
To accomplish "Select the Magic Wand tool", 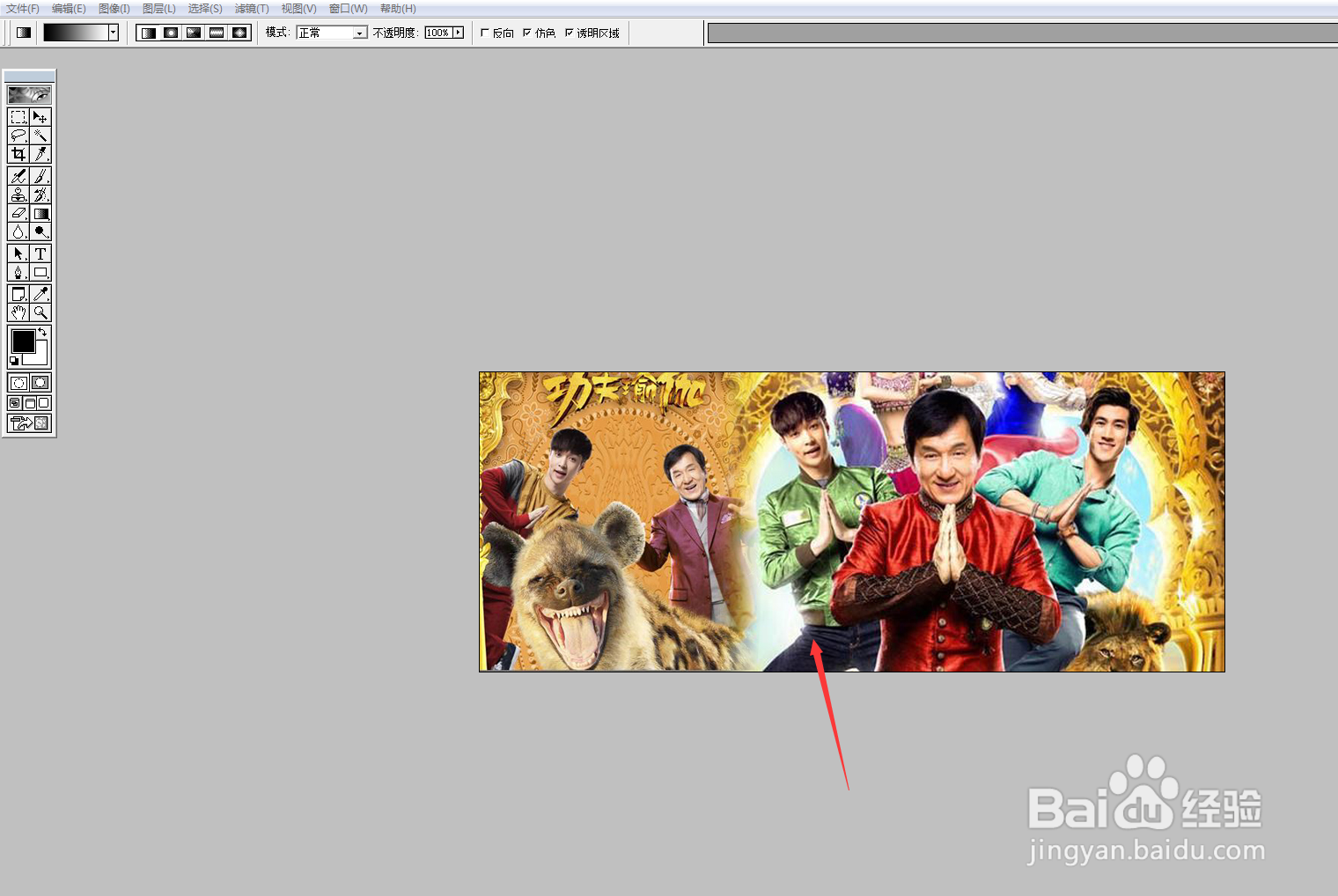I will [x=40, y=136].
